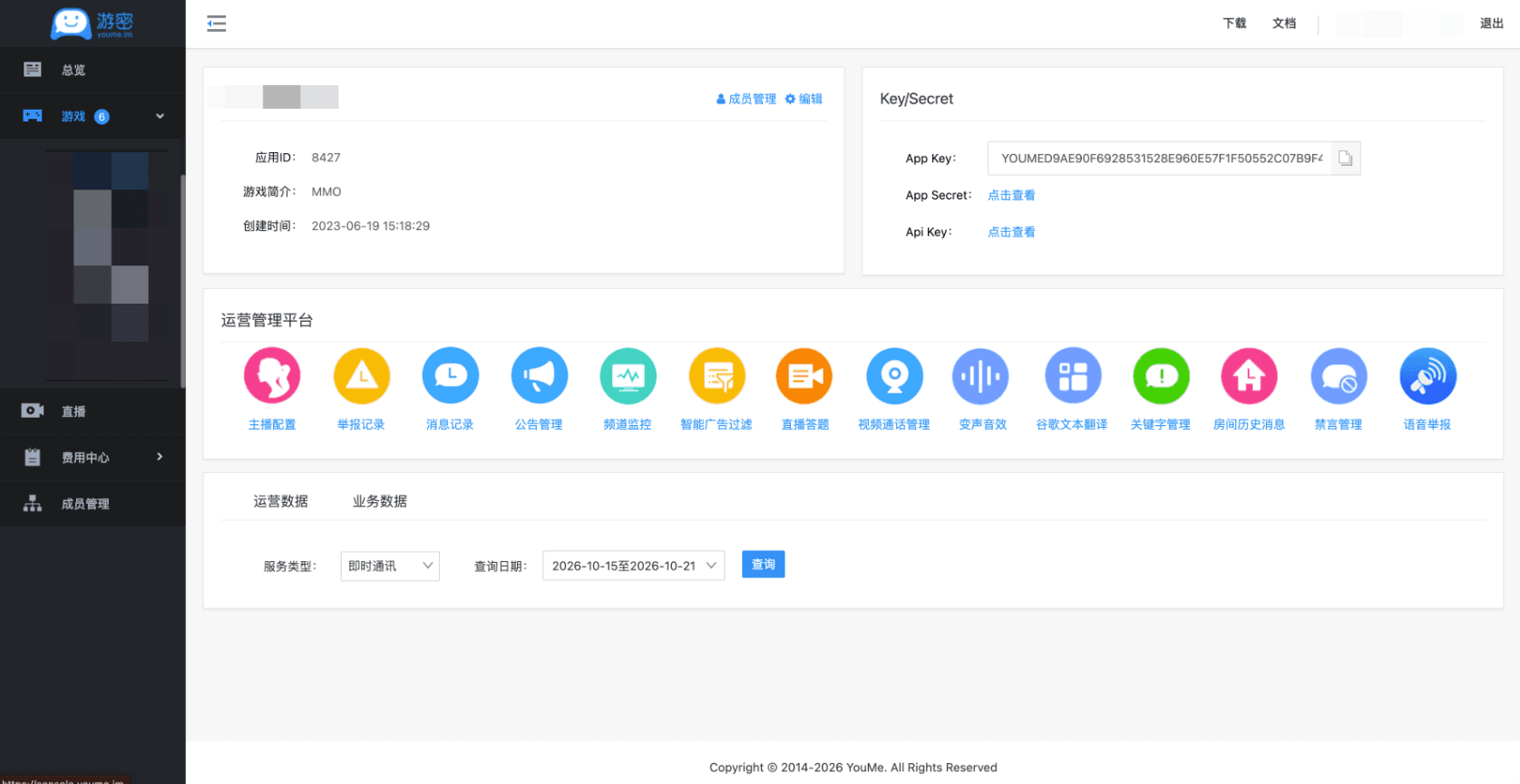Open the 语音举报 icon
Screen dimensions: 1520x784
click(x=1427, y=375)
